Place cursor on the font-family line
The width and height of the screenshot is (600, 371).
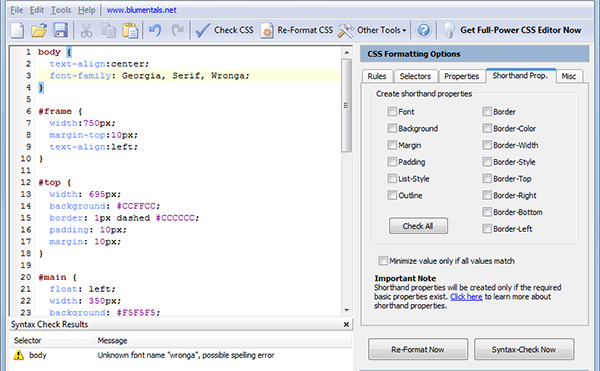[x=189, y=76]
